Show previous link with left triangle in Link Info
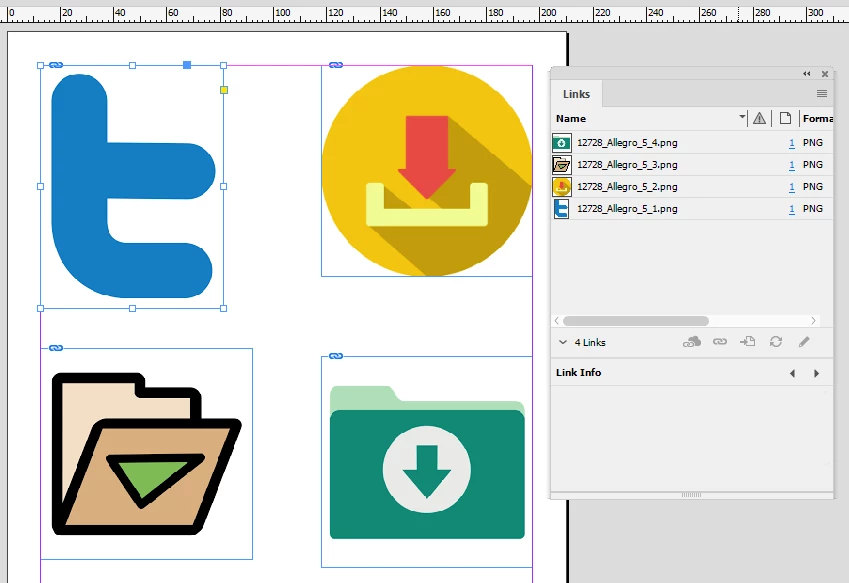Image resolution: width=849 pixels, height=583 pixels. (792, 373)
